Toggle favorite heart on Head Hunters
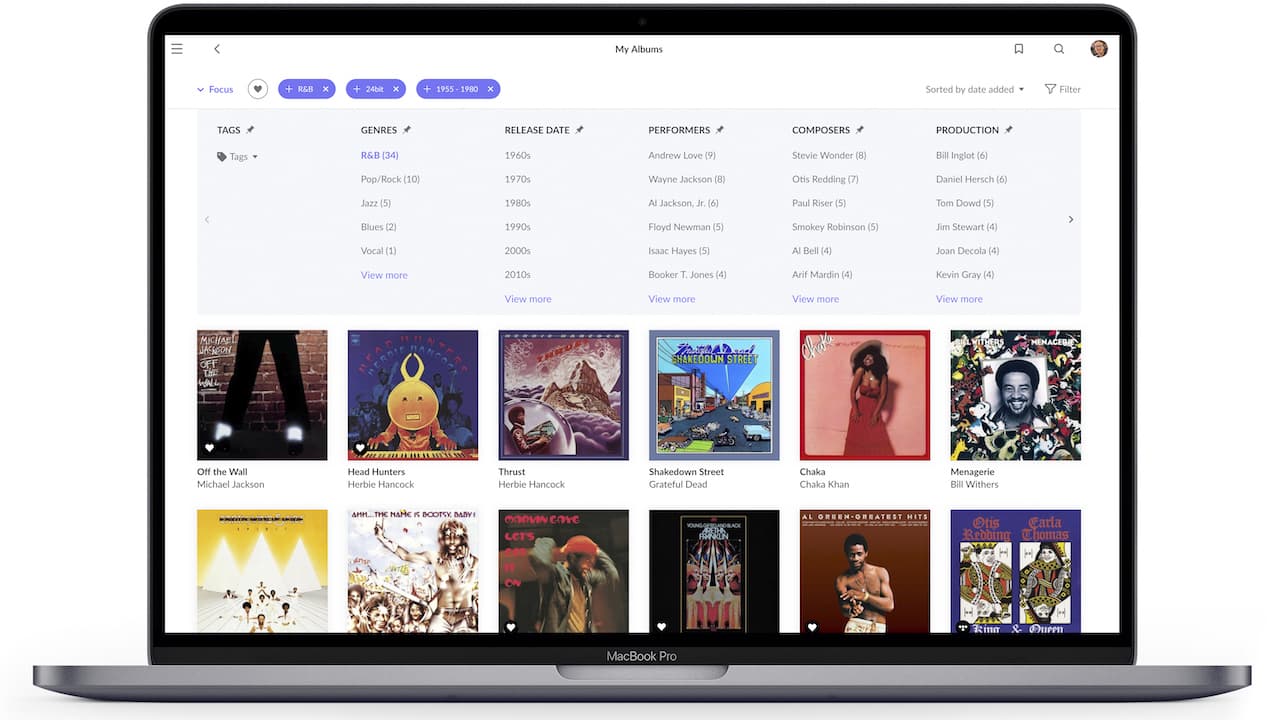The width and height of the screenshot is (1280, 720). (x=360, y=448)
